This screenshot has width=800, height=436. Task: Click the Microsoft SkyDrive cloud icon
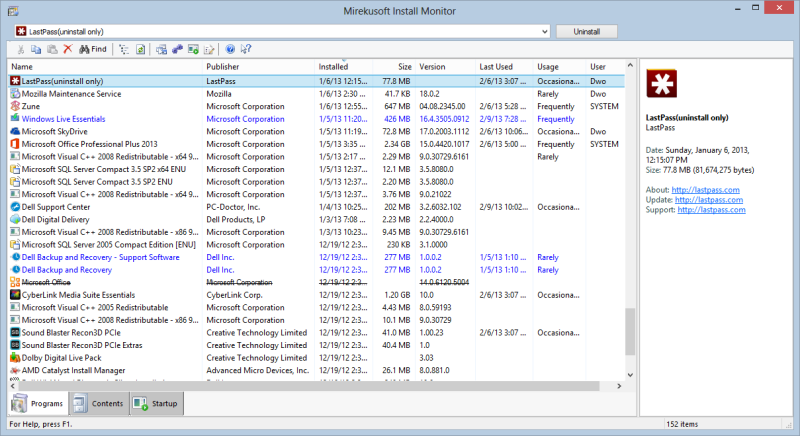[15, 132]
